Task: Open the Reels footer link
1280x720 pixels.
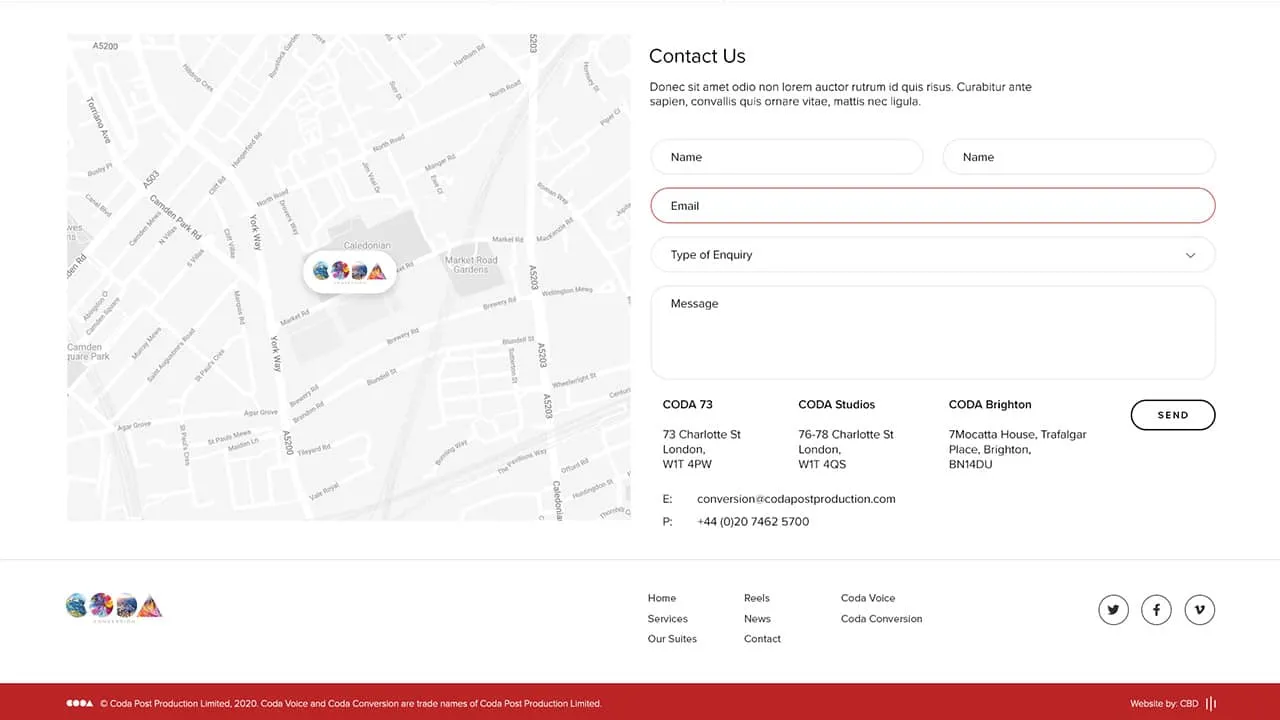Action: tap(757, 598)
